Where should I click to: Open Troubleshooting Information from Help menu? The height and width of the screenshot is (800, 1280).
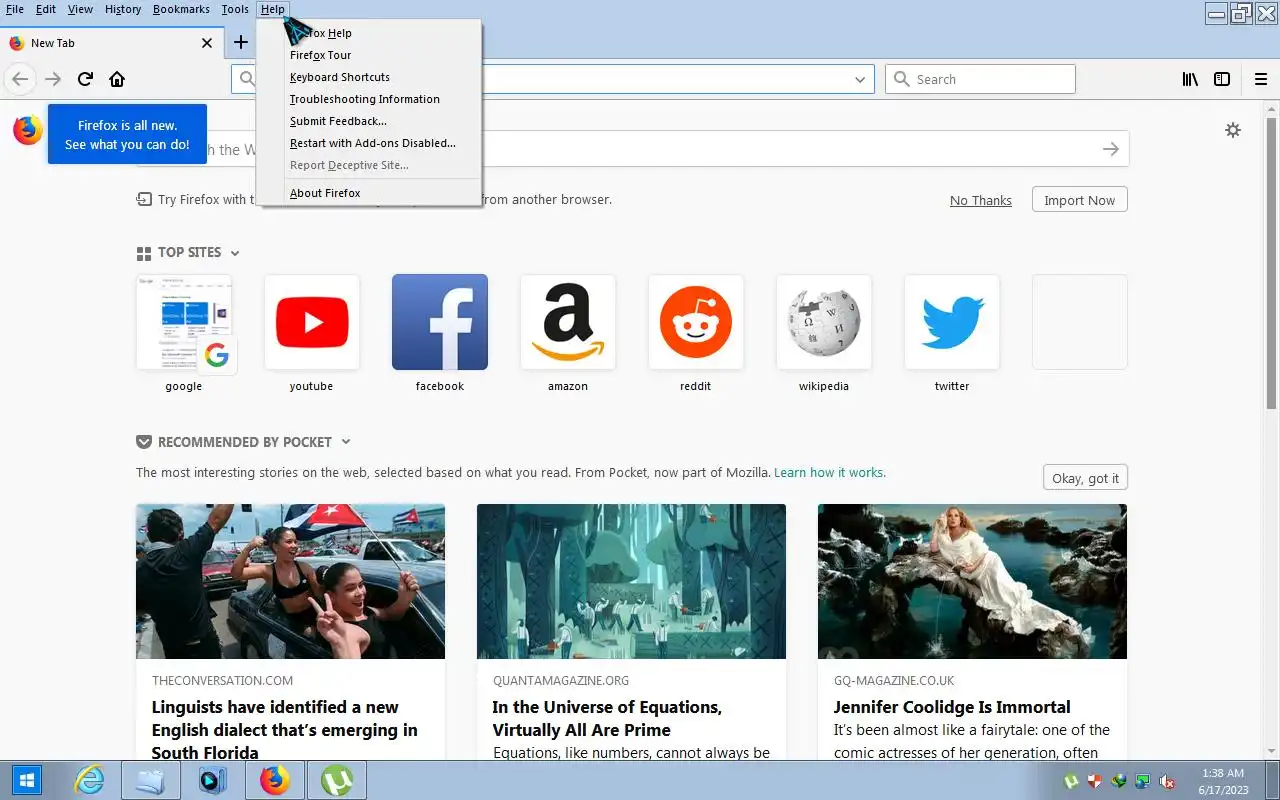370,99
